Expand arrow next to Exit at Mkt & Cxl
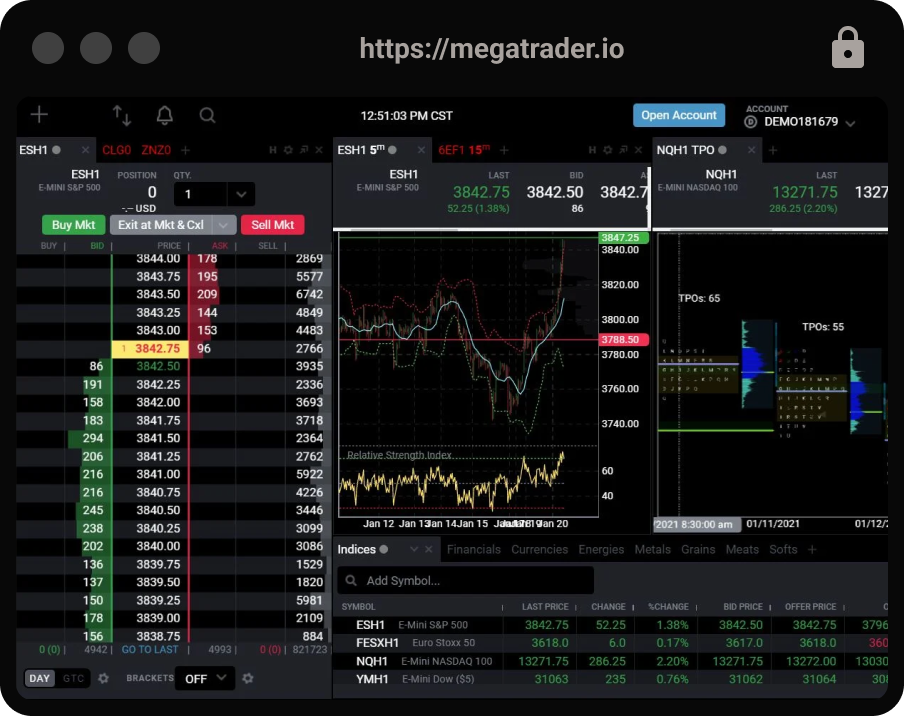 [225, 225]
